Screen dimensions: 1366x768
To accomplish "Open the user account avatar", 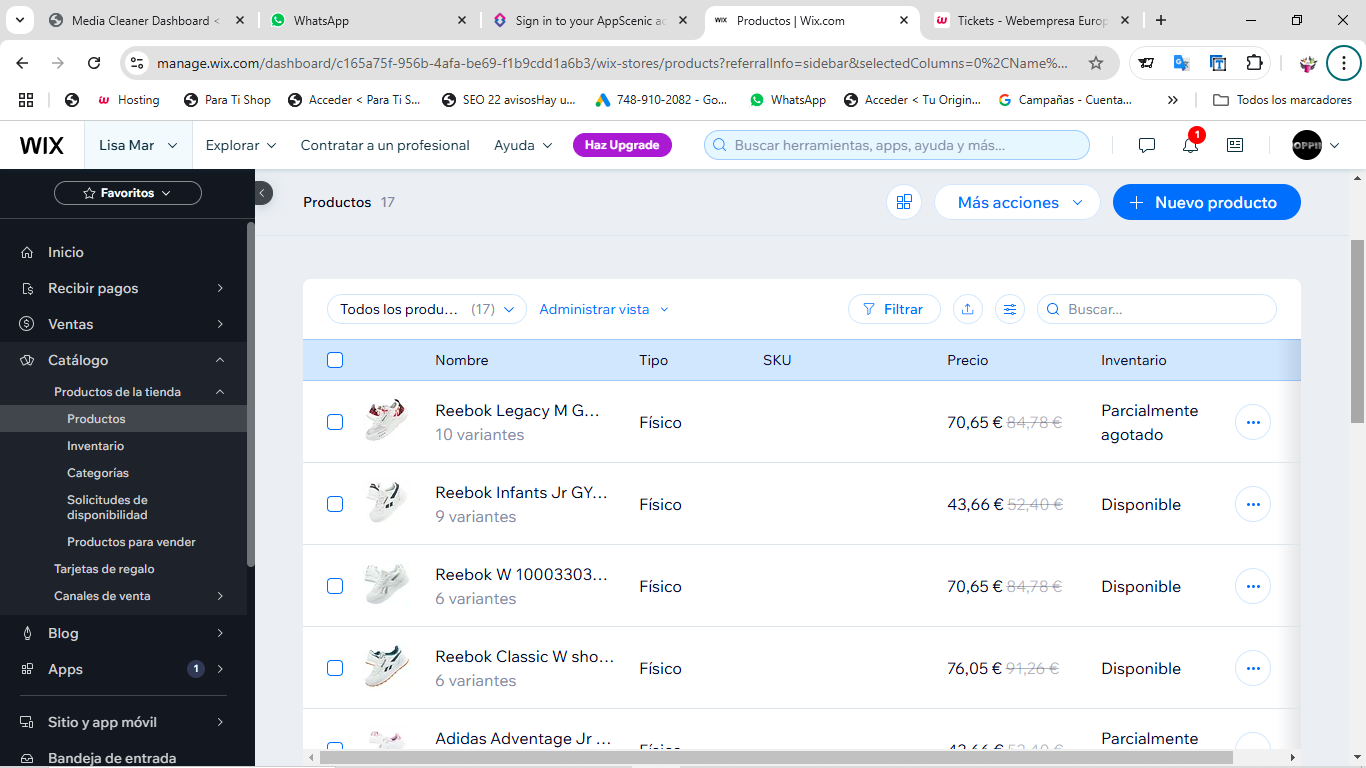I will tap(1306, 145).
